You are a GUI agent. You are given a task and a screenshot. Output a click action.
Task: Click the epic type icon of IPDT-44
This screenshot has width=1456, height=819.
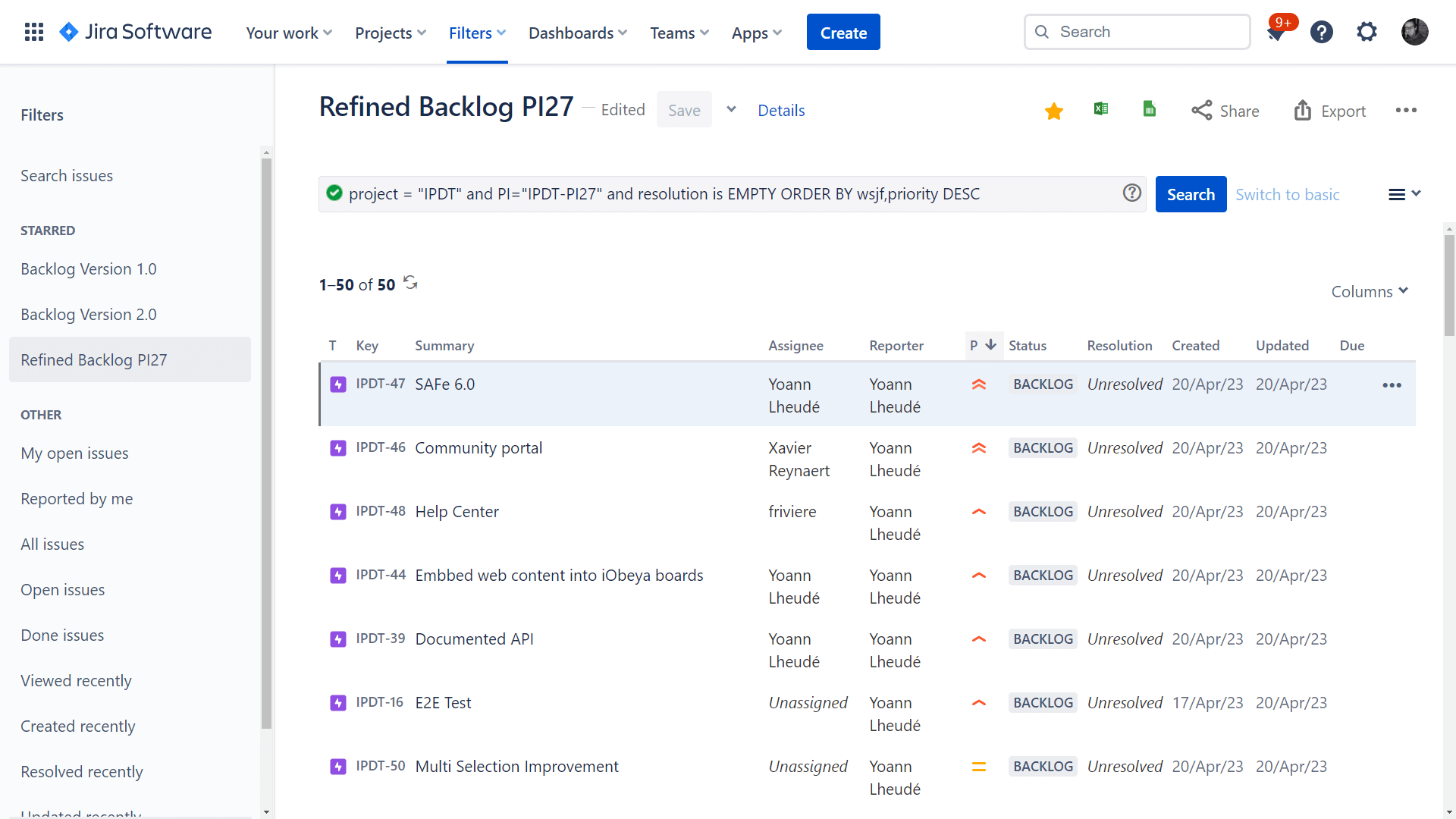[x=338, y=576]
